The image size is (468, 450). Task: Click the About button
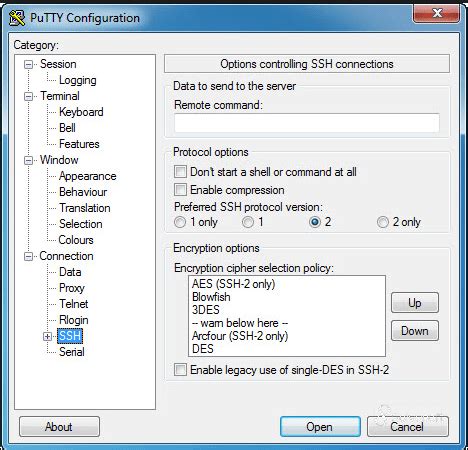tap(59, 427)
